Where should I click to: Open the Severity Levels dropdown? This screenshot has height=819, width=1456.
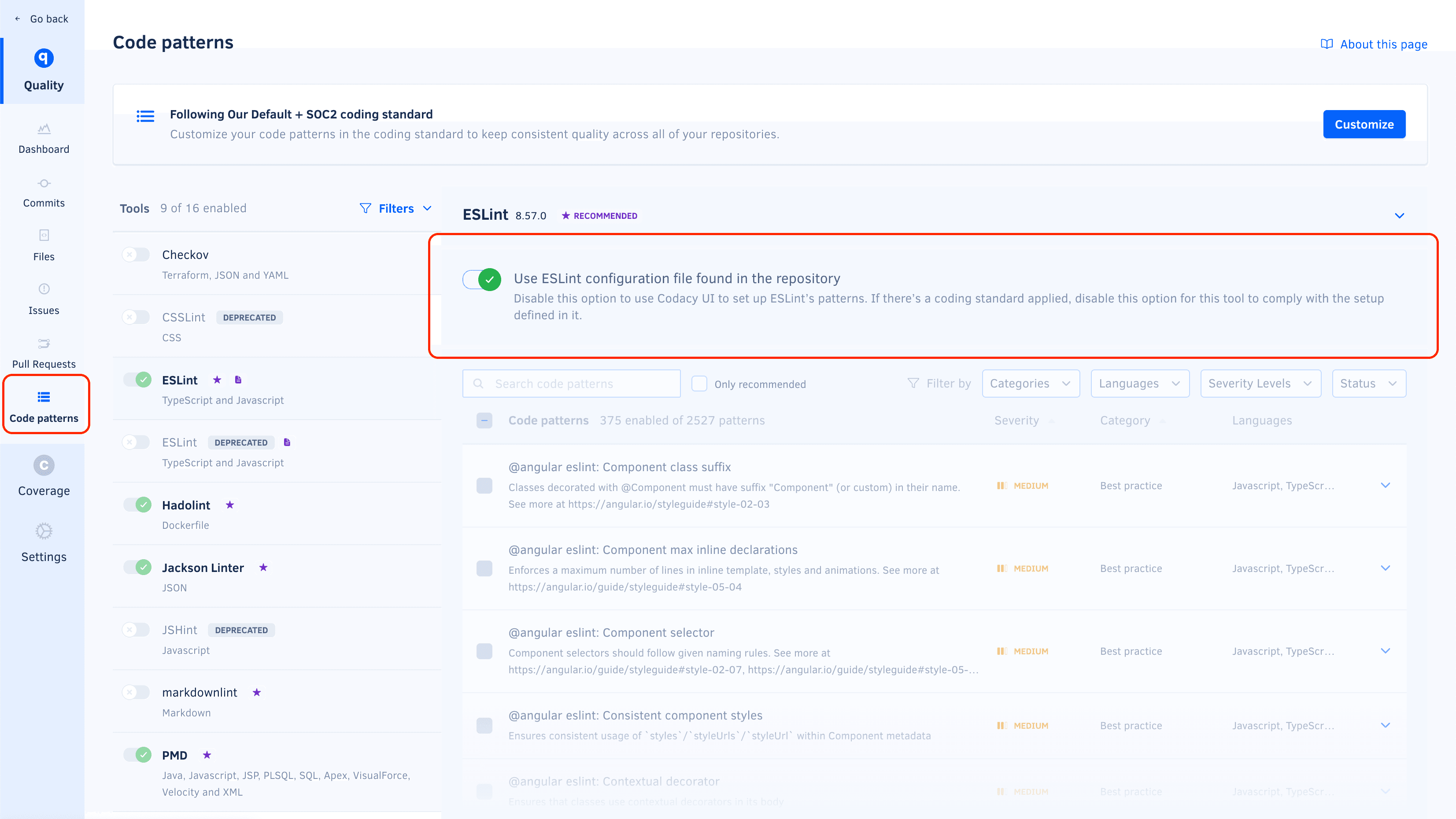click(x=1260, y=383)
